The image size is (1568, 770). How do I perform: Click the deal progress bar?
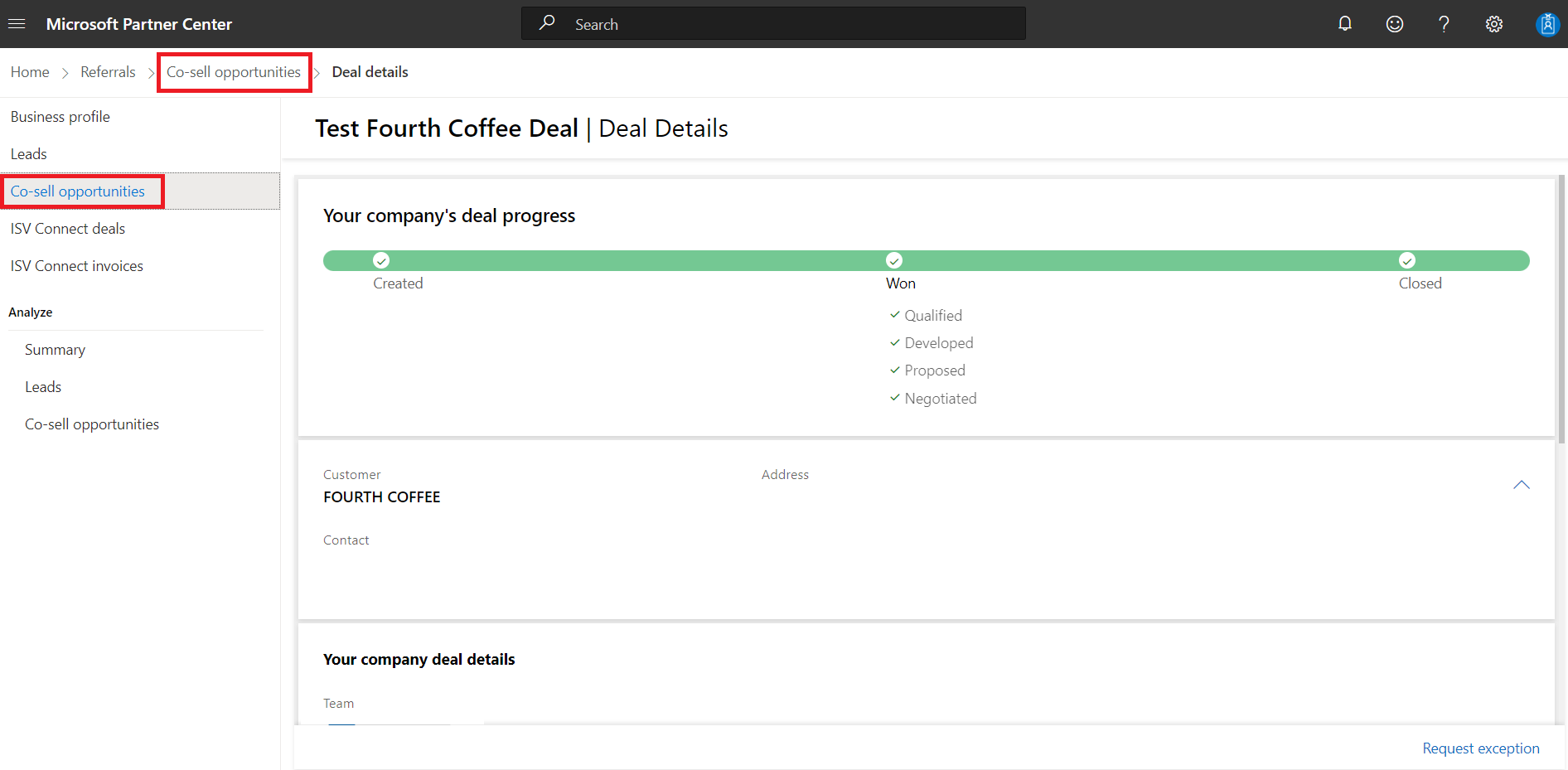click(638, 260)
